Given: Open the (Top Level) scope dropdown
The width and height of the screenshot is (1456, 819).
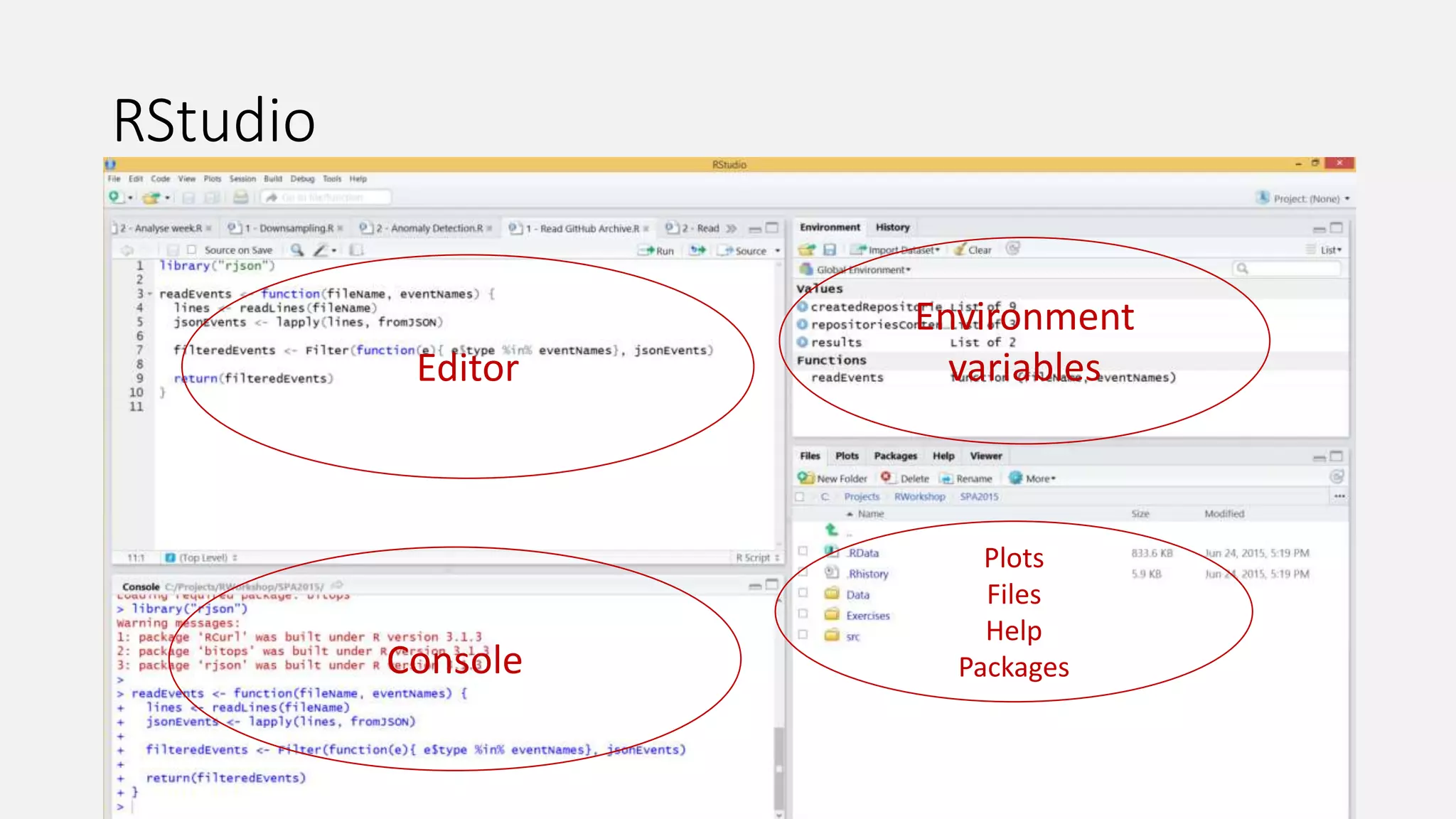Looking at the screenshot, I should (201, 557).
